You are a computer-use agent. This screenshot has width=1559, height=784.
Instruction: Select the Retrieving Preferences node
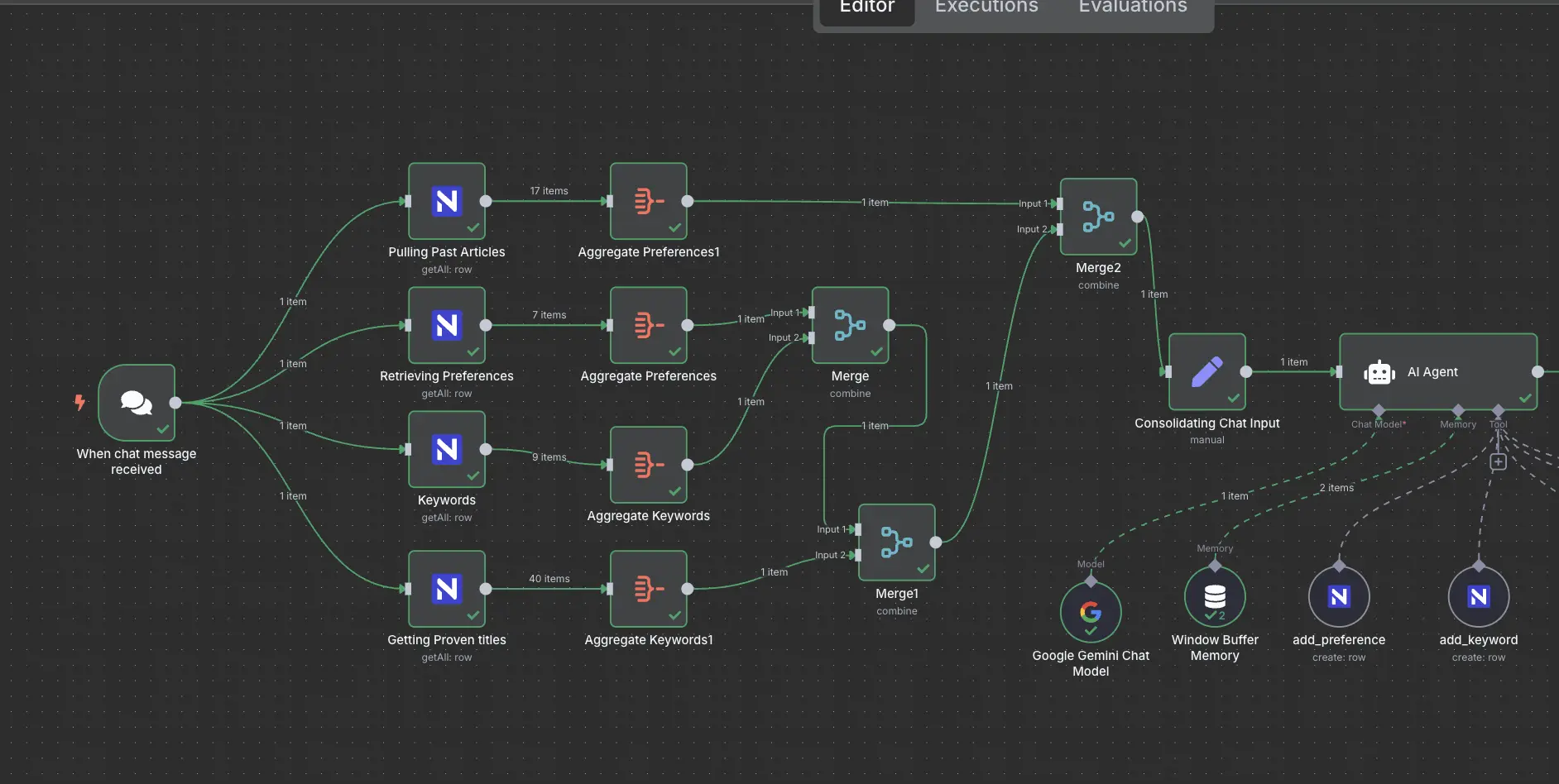click(447, 325)
